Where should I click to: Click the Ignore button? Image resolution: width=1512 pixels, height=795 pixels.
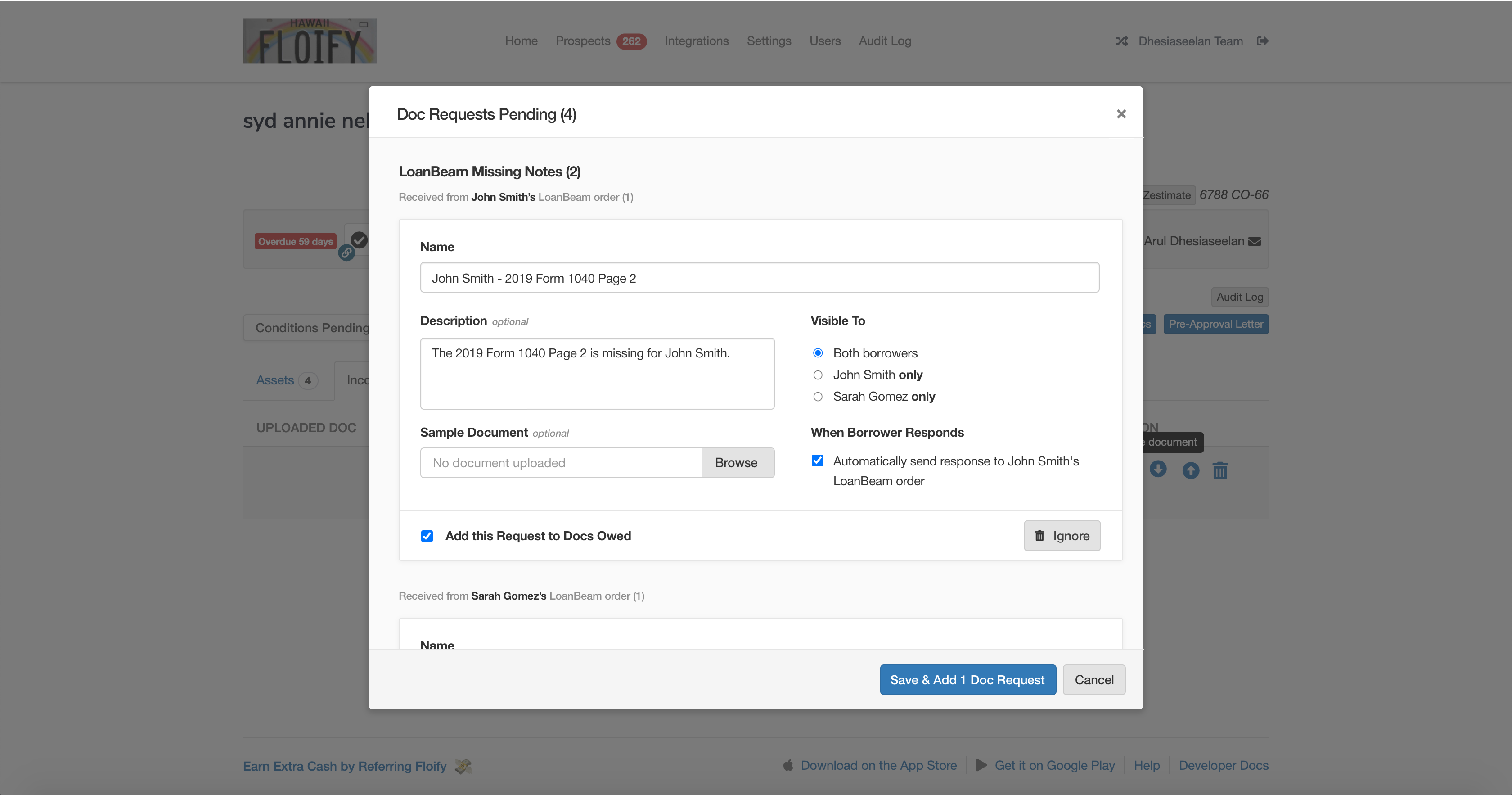click(1061, 536)
